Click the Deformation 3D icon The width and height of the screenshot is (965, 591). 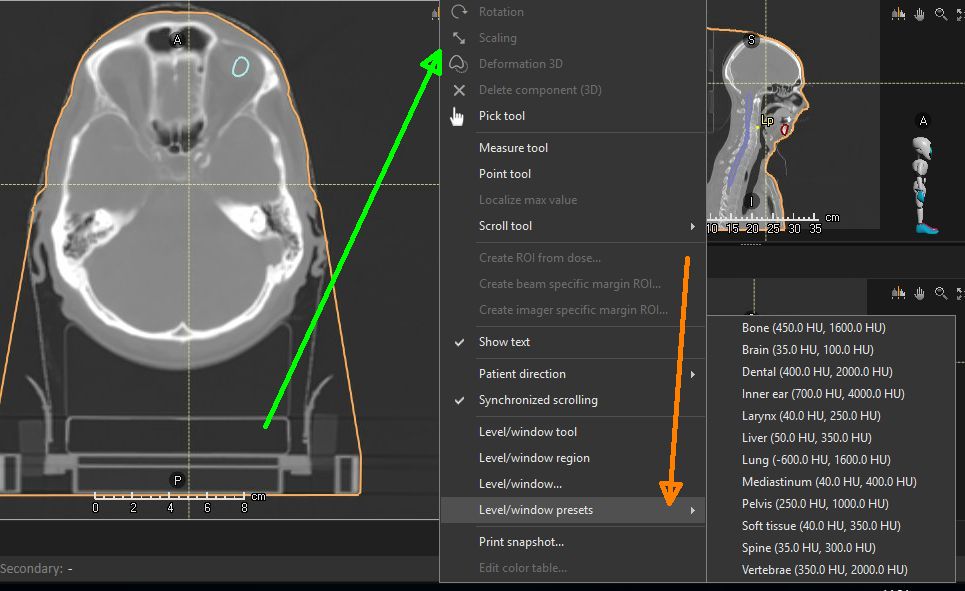[459, 64]
